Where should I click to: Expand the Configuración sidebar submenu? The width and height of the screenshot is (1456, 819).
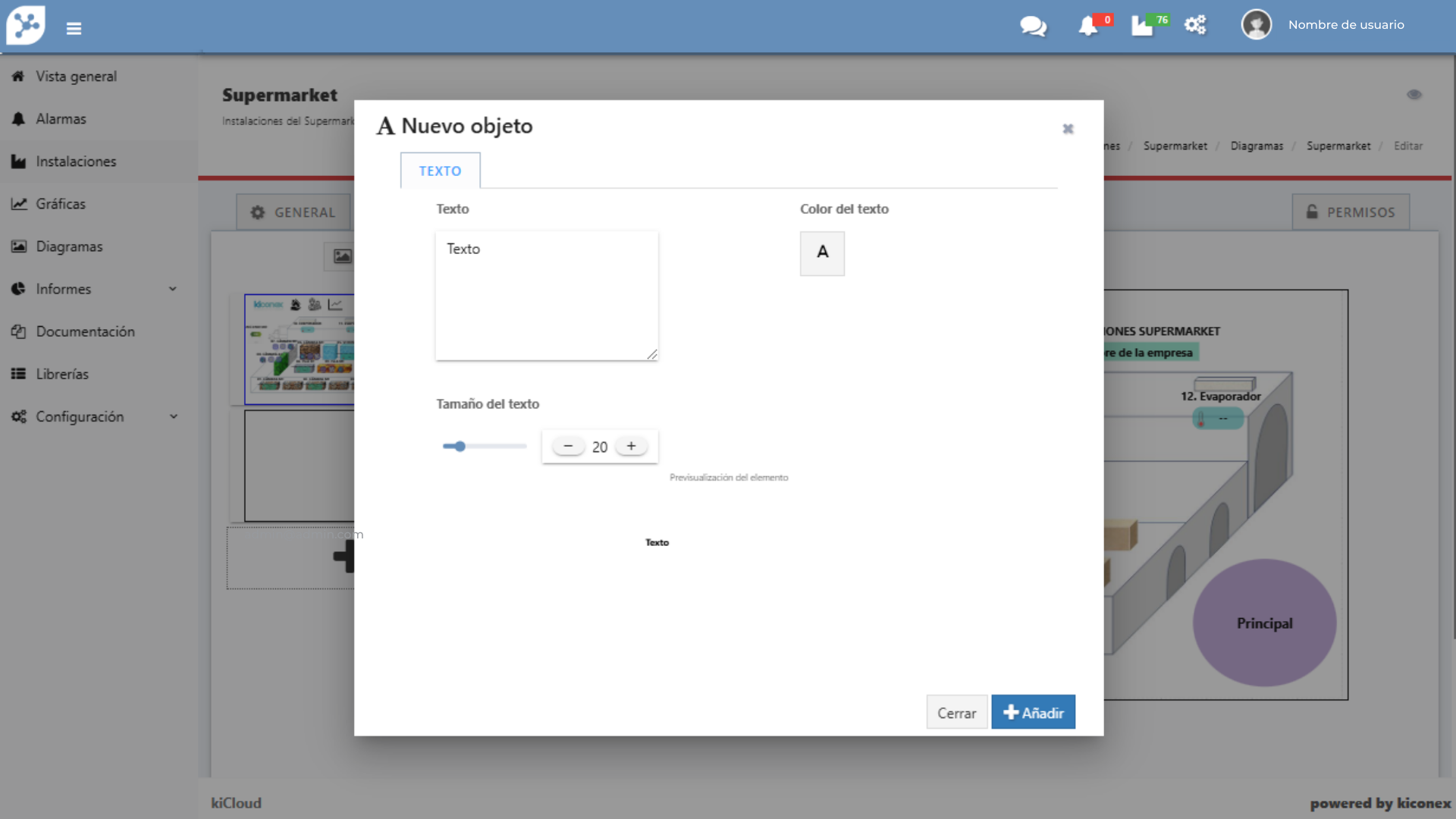tap(173, 416)
